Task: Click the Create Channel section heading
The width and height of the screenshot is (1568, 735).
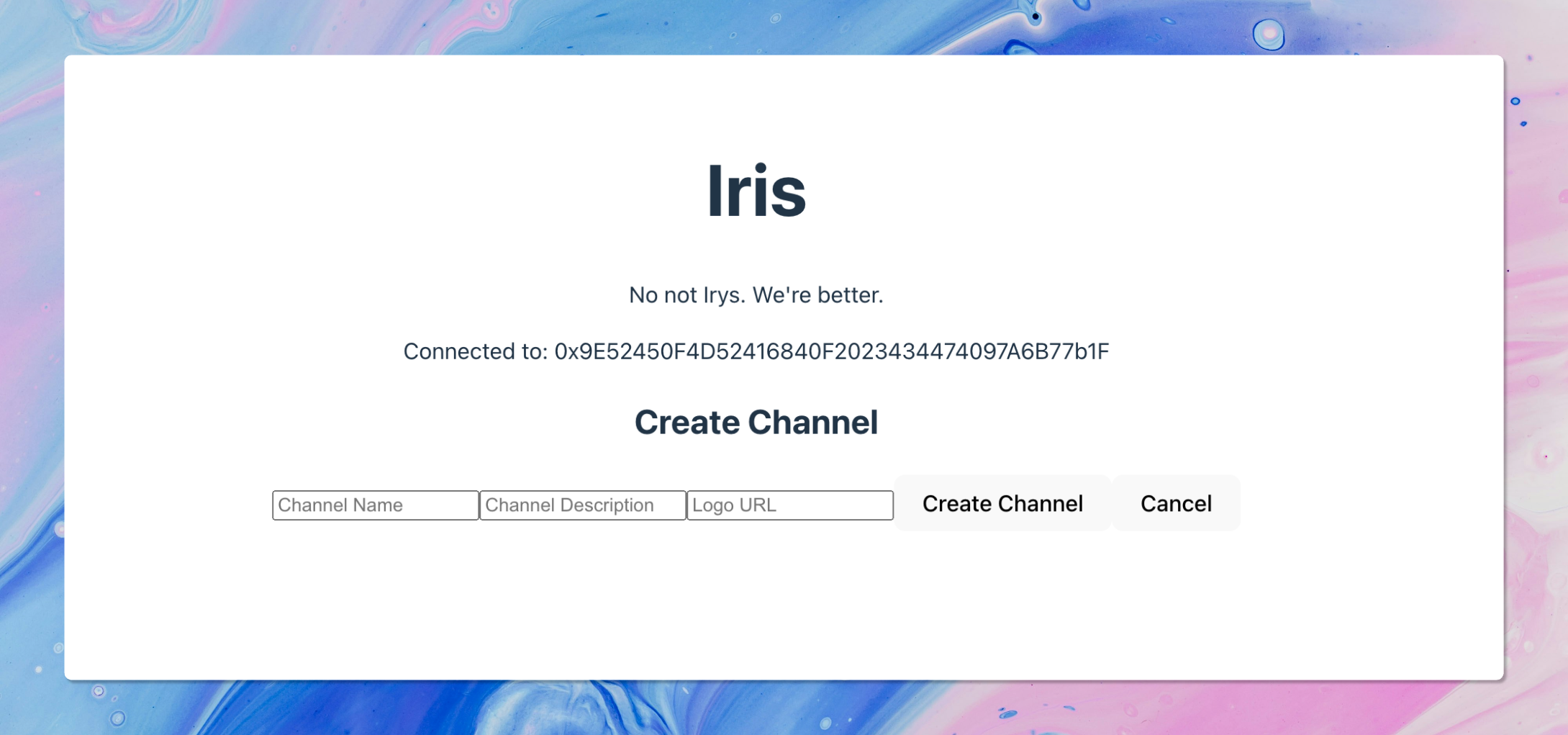Action: (756, 422)
